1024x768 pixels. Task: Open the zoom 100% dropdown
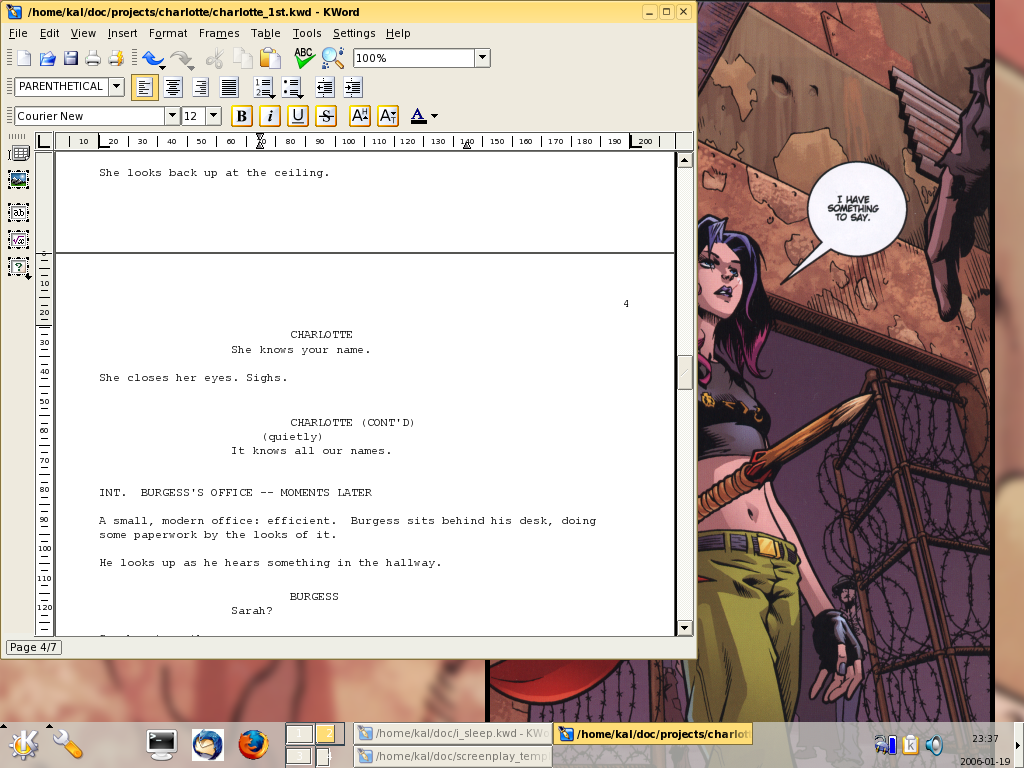(482, 57)
